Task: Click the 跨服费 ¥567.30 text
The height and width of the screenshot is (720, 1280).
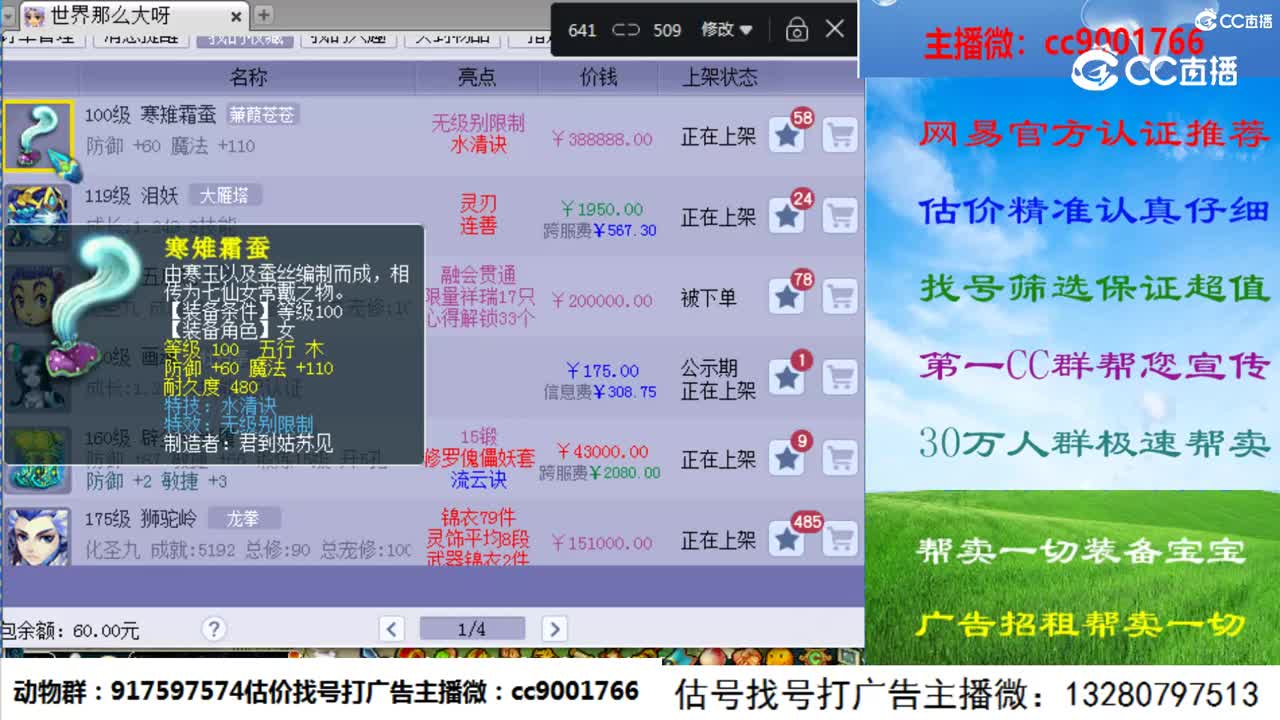Action: 600,231
